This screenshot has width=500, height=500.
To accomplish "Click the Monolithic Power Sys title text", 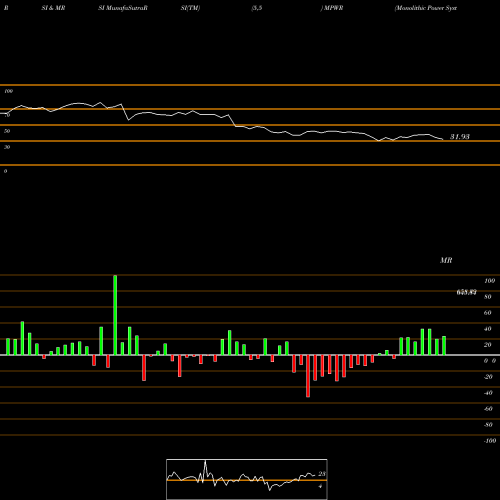I will pos(426,8).
